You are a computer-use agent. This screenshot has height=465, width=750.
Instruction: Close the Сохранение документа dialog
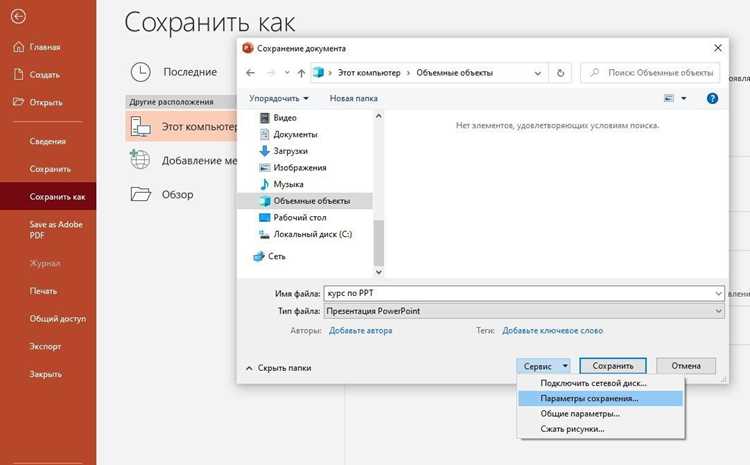(x=717, y=48)
